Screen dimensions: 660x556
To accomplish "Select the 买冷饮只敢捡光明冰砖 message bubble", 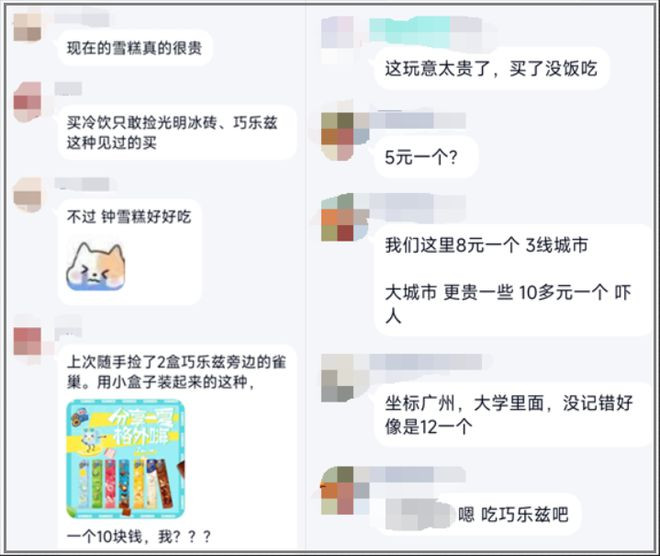I will tap(177, 133).
